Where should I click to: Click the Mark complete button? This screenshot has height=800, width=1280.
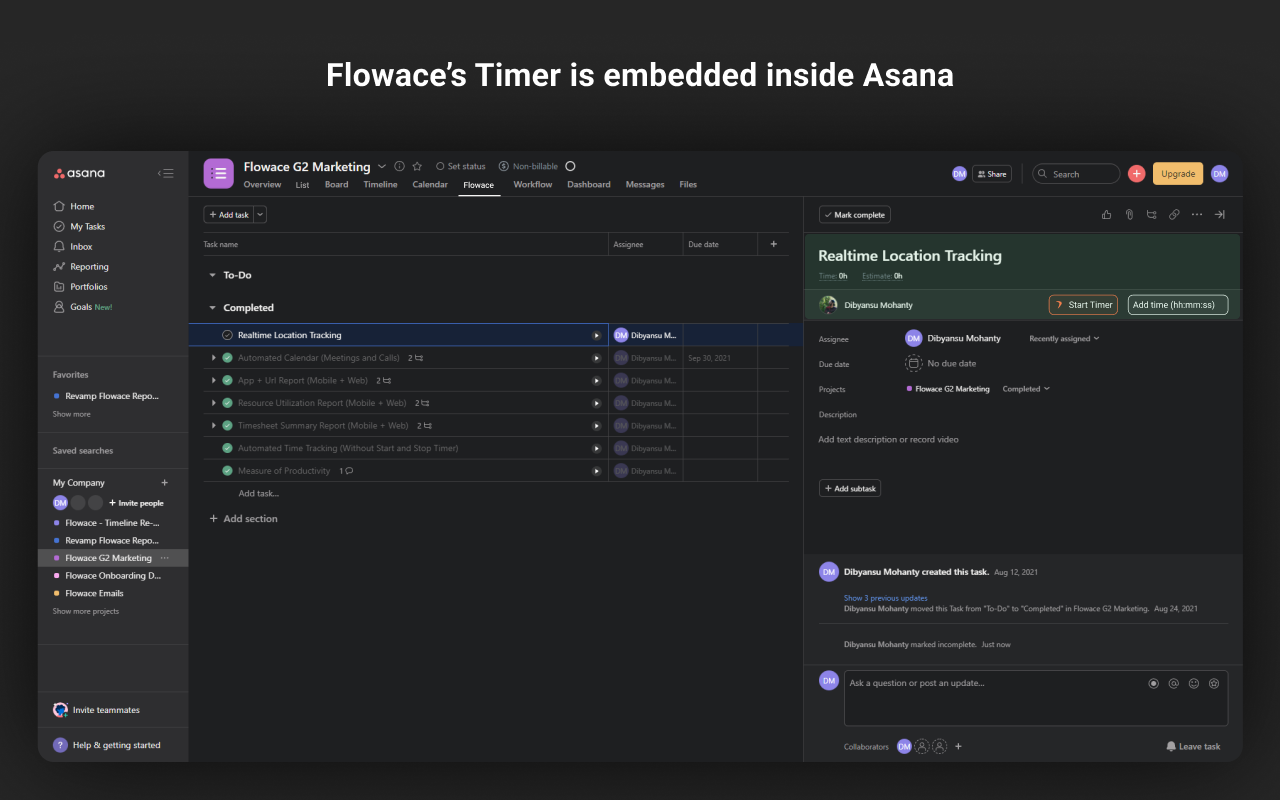[855, 215]
